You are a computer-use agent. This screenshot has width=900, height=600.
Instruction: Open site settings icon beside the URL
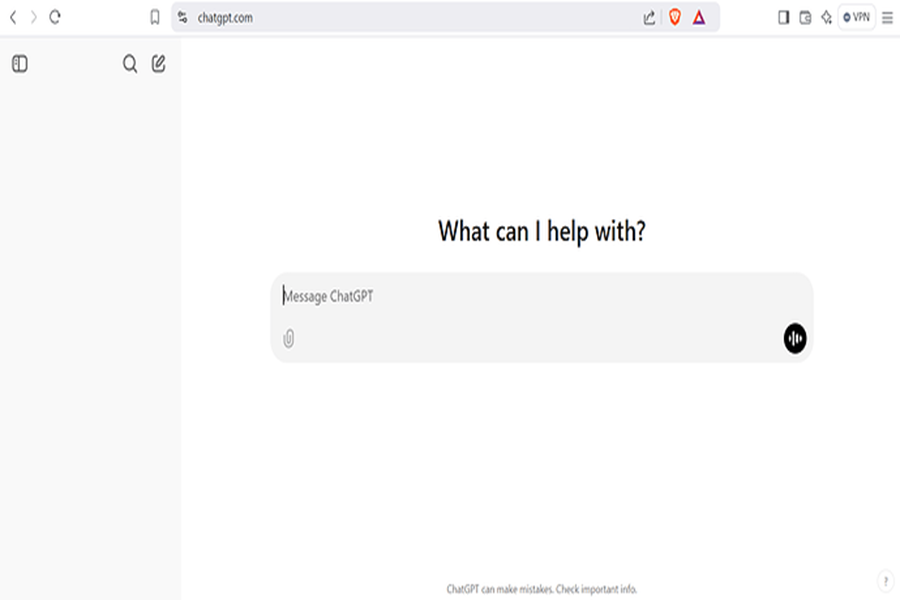pos(183,17)
